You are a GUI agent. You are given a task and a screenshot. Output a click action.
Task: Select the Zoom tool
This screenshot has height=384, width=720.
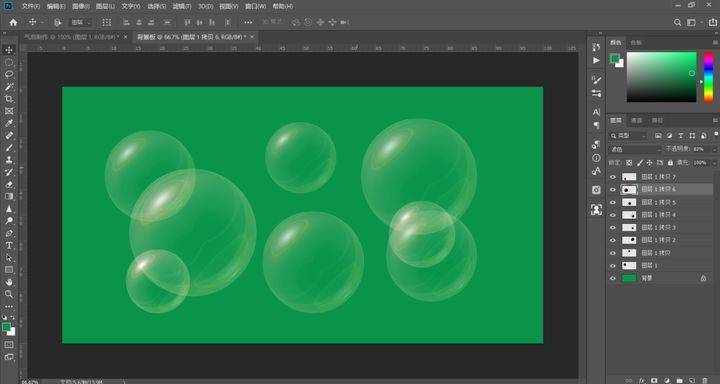point(9,294)
